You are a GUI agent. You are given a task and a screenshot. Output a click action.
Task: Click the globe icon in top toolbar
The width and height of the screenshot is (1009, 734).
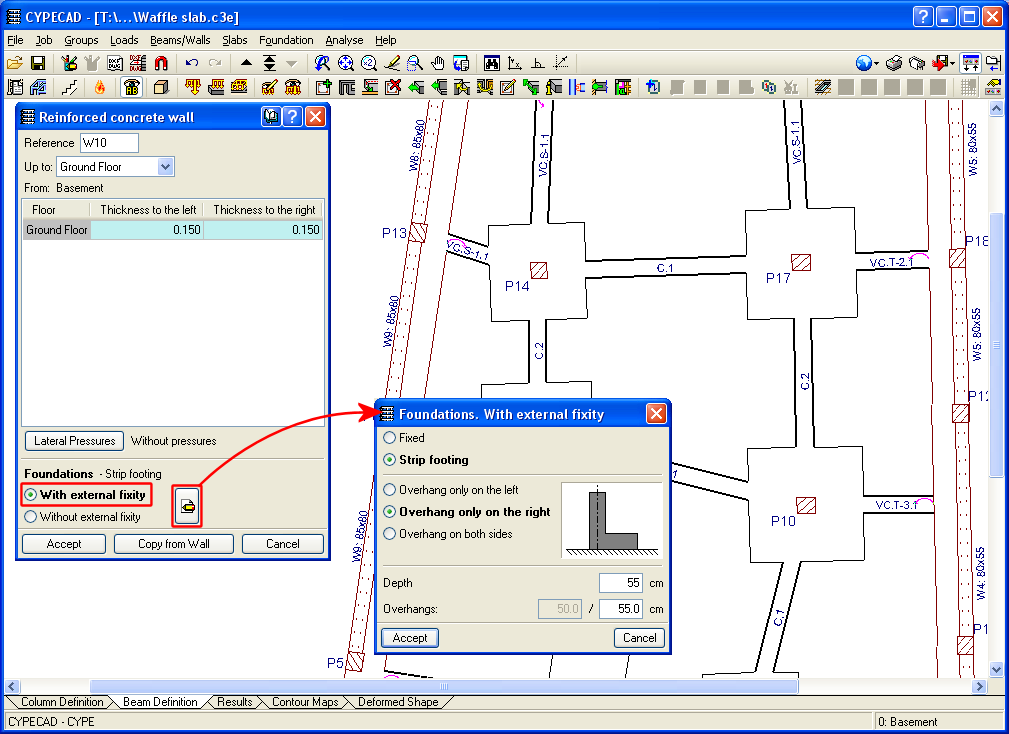click(x=864, y=63)
